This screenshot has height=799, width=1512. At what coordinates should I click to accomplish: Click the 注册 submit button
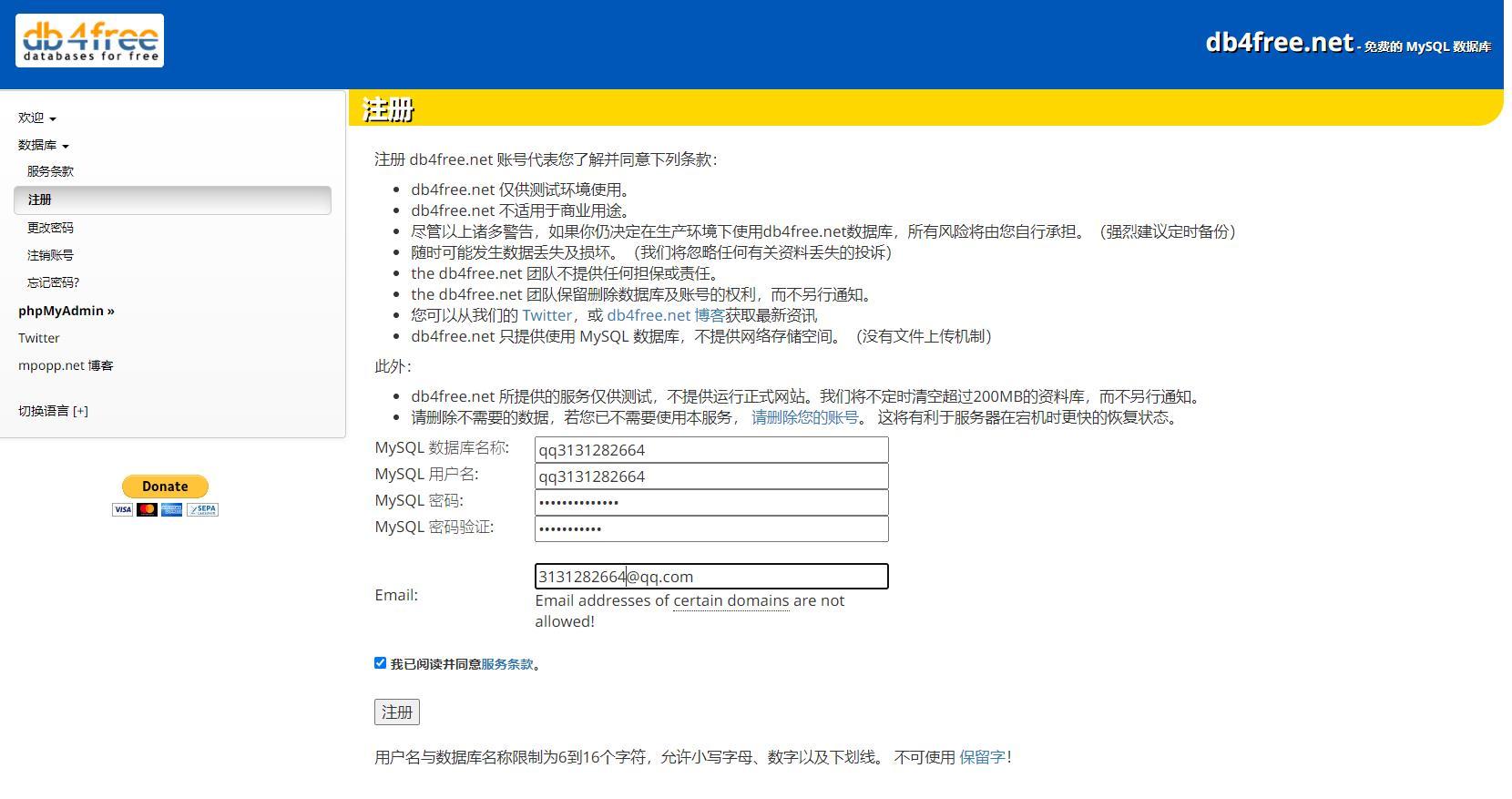pyautogui.click(x=396, y=712)
